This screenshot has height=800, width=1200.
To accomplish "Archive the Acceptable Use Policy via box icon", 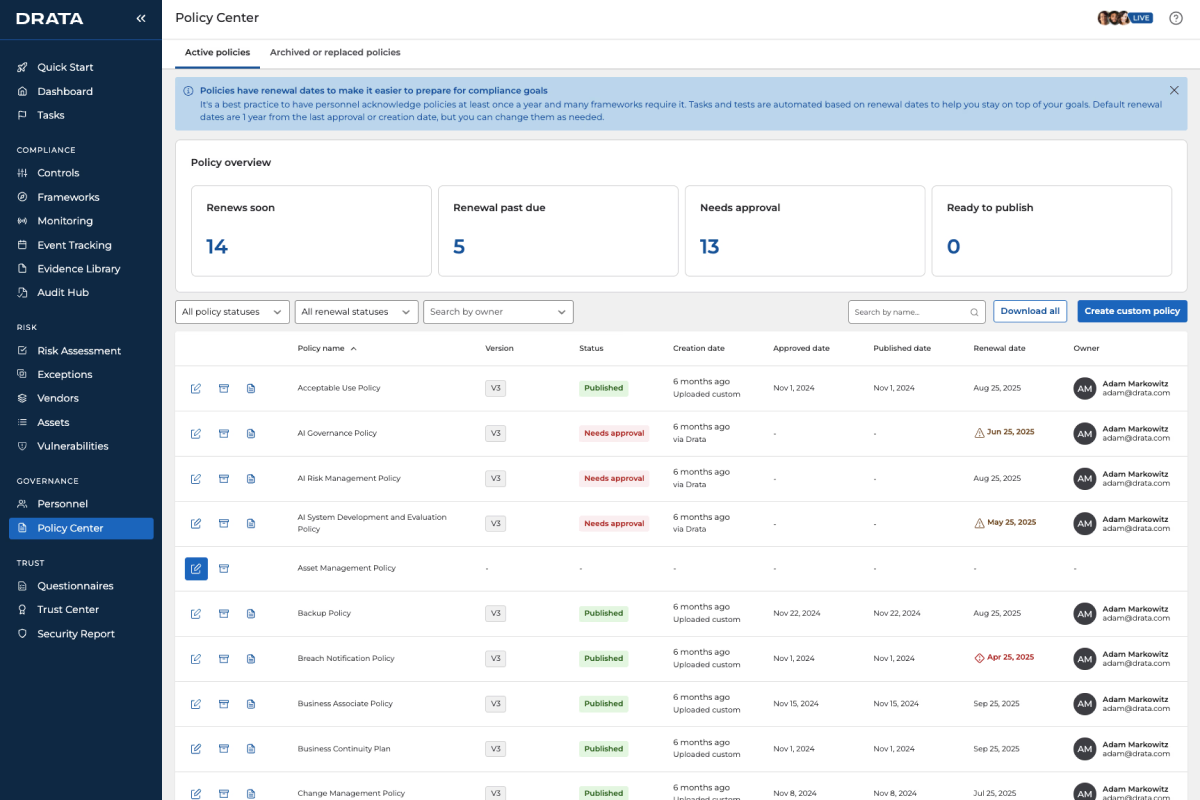I will (224, 388).
